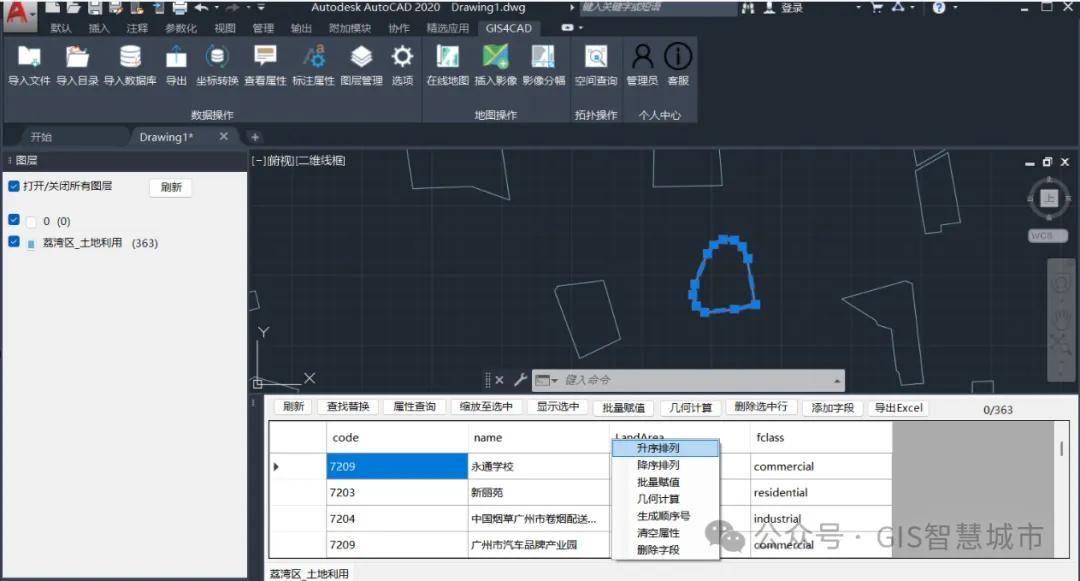This screenshot has height=581, width=1080.
Task: Select 生成顺序号 from context menu
Action: pyautogui.click(x=665, y=516)
